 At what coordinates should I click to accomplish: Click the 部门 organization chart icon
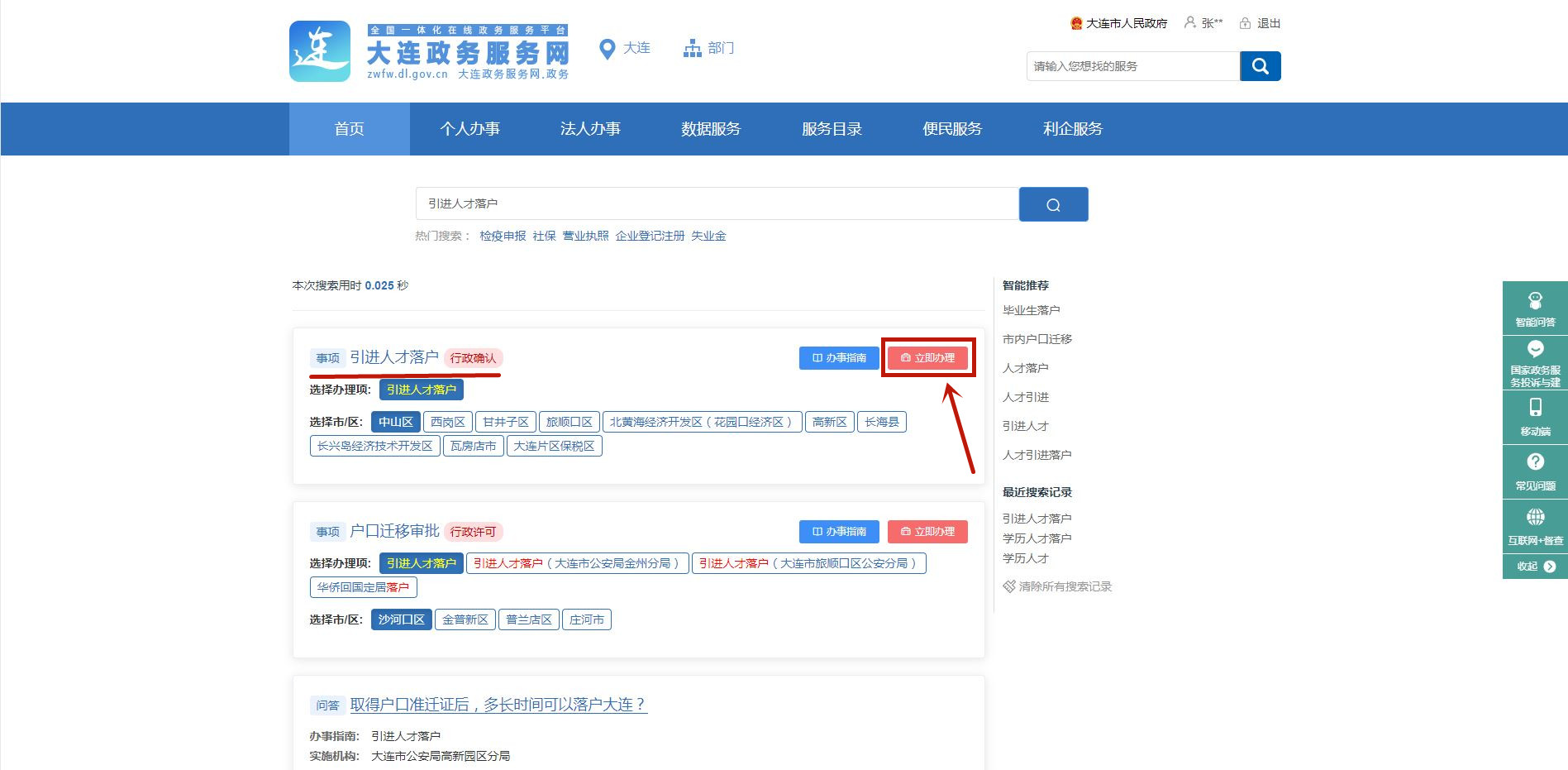pos(692,49)
